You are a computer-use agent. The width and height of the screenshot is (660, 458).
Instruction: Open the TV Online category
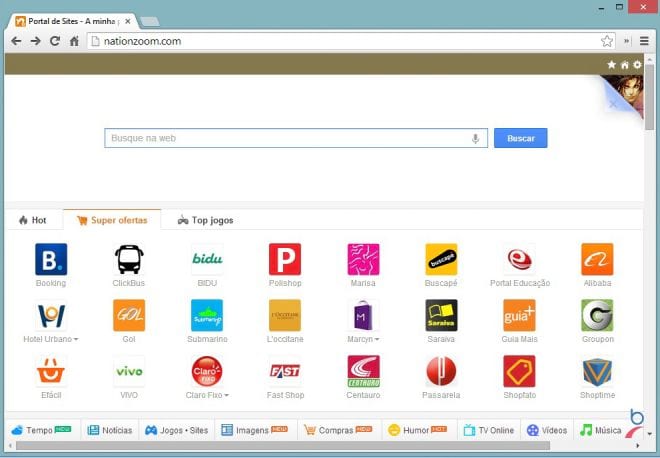point(489,430)
